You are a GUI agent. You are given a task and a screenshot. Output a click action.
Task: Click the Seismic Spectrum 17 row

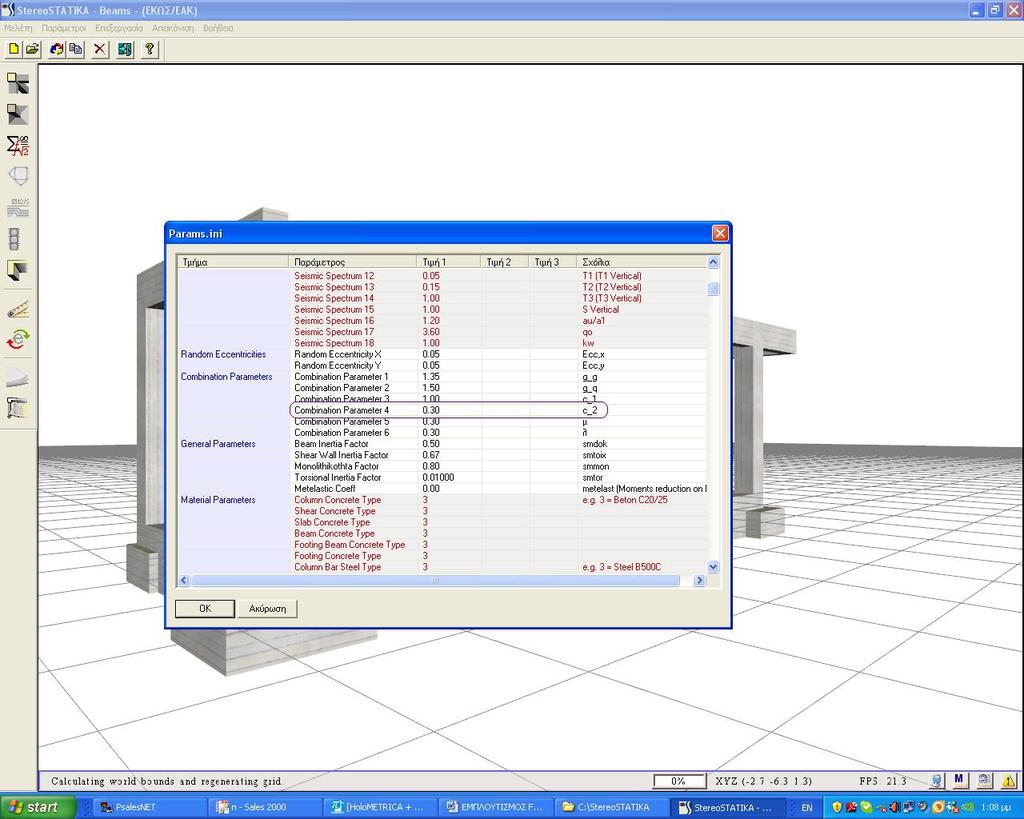(x=442, y=332)
